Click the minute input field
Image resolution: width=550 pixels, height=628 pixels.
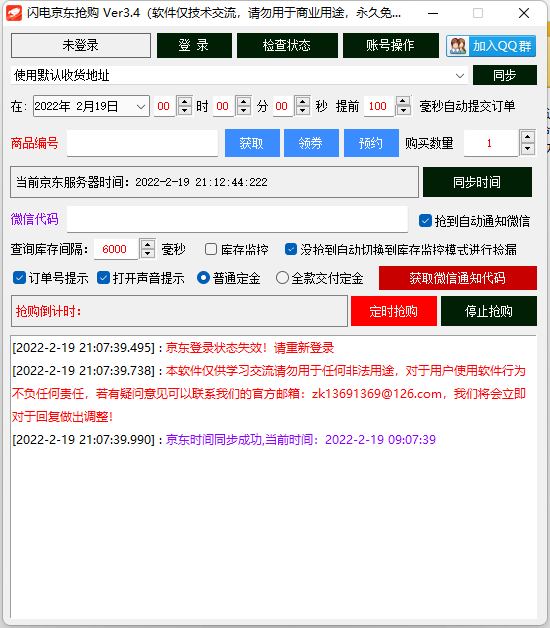pos(224,107)
